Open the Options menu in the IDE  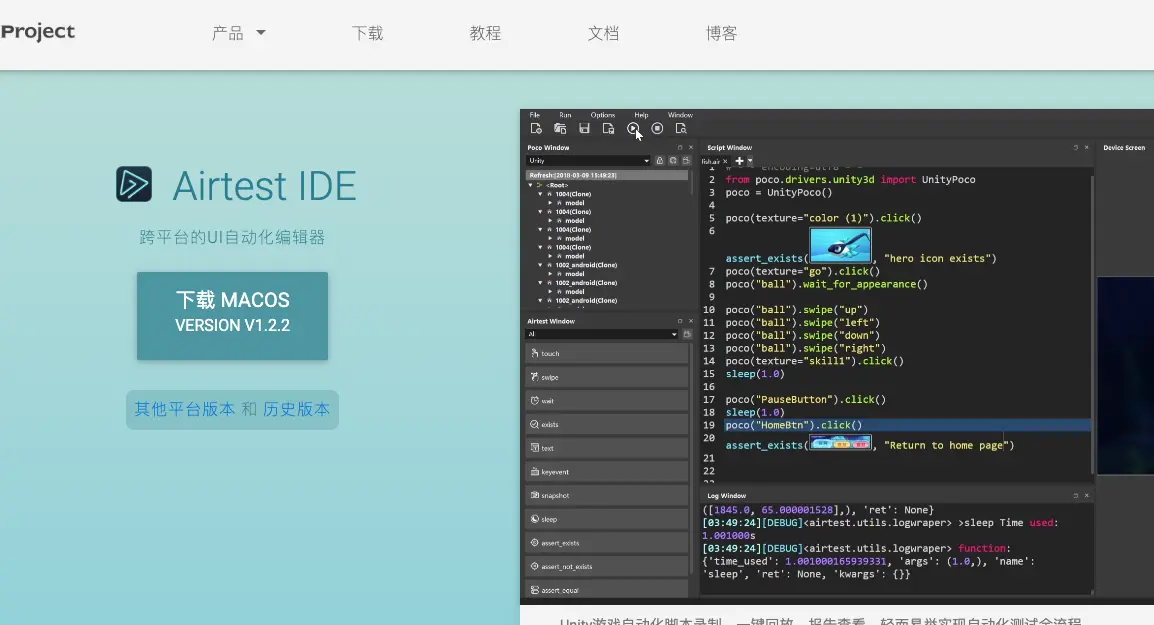point(603,115)
